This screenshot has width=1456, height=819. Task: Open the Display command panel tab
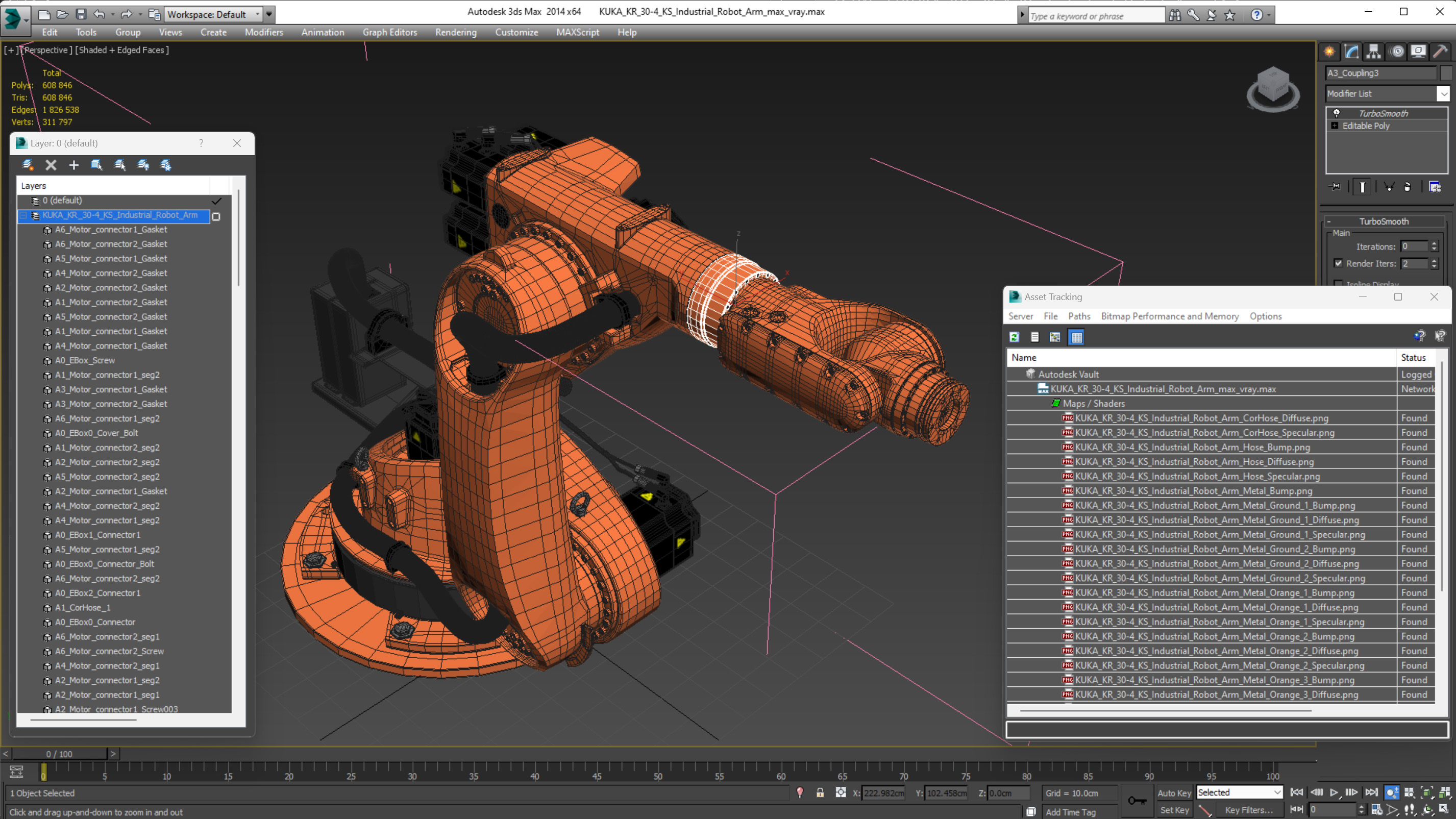click(x=1418, y=52)
